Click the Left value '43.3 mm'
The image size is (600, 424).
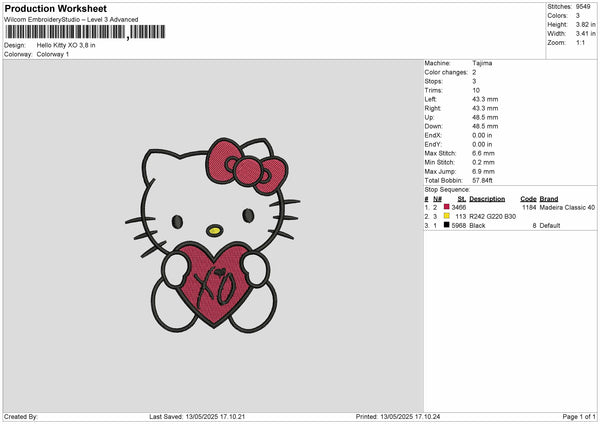click(x=485, y=99)
